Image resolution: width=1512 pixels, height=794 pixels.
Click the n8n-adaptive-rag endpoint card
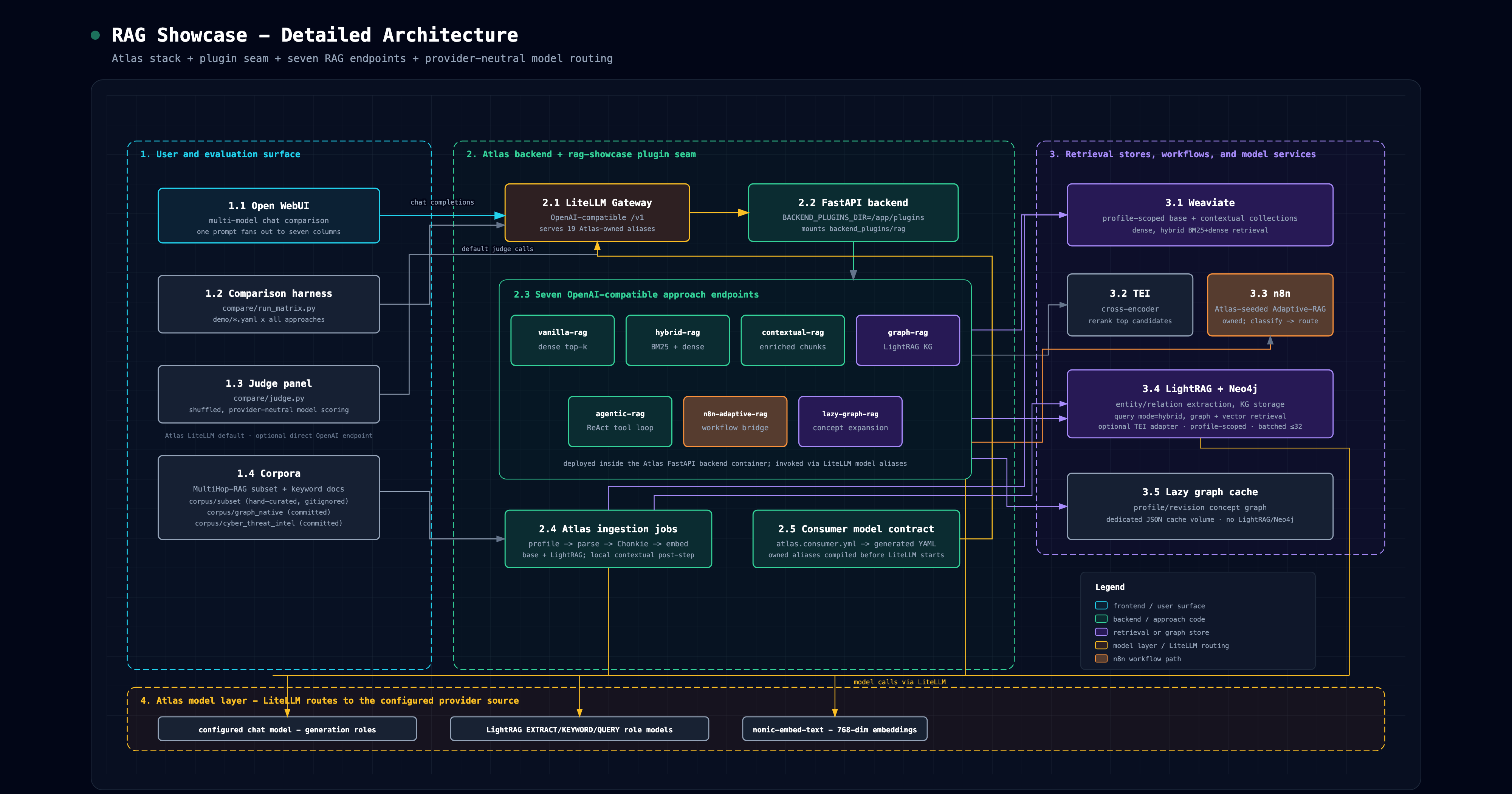coord(735,421)
